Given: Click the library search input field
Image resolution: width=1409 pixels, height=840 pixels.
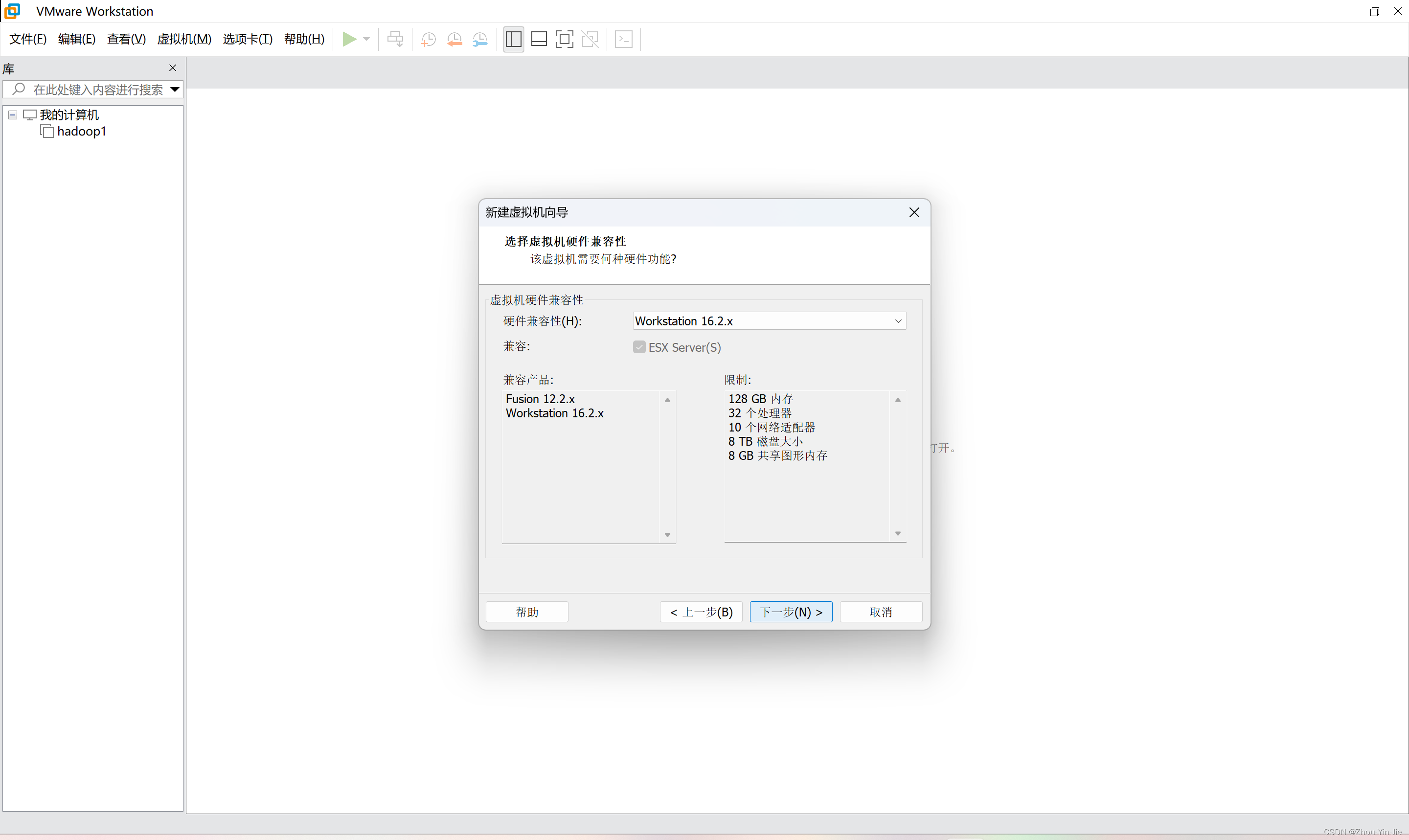Looking at the screenshot, I should pyautogui.click(x=97, y=90).
